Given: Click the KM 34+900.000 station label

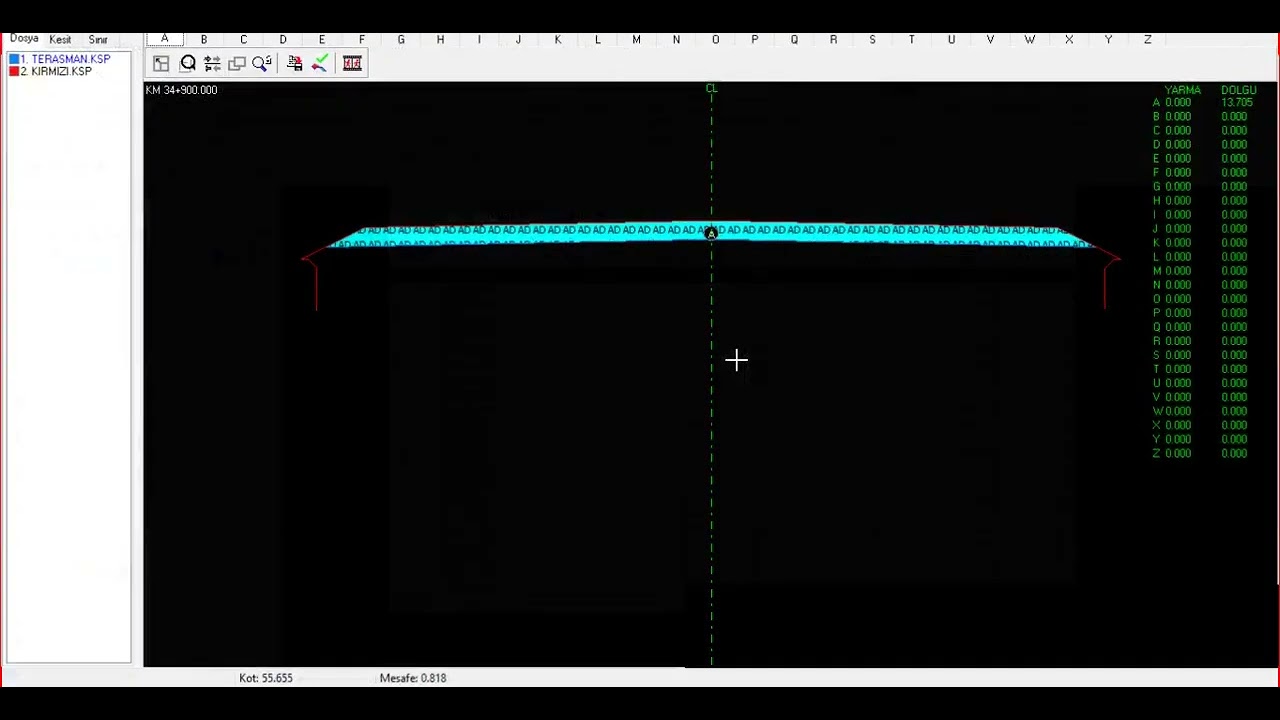Looking at the screenshot, I should pyautogui.click(x=181, y=90).
